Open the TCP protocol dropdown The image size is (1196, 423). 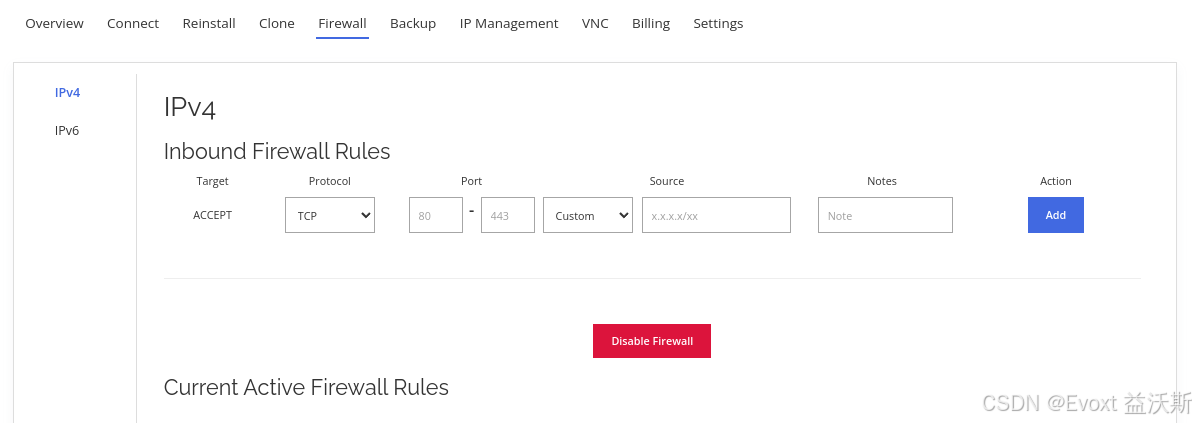[x=330, y=215]
